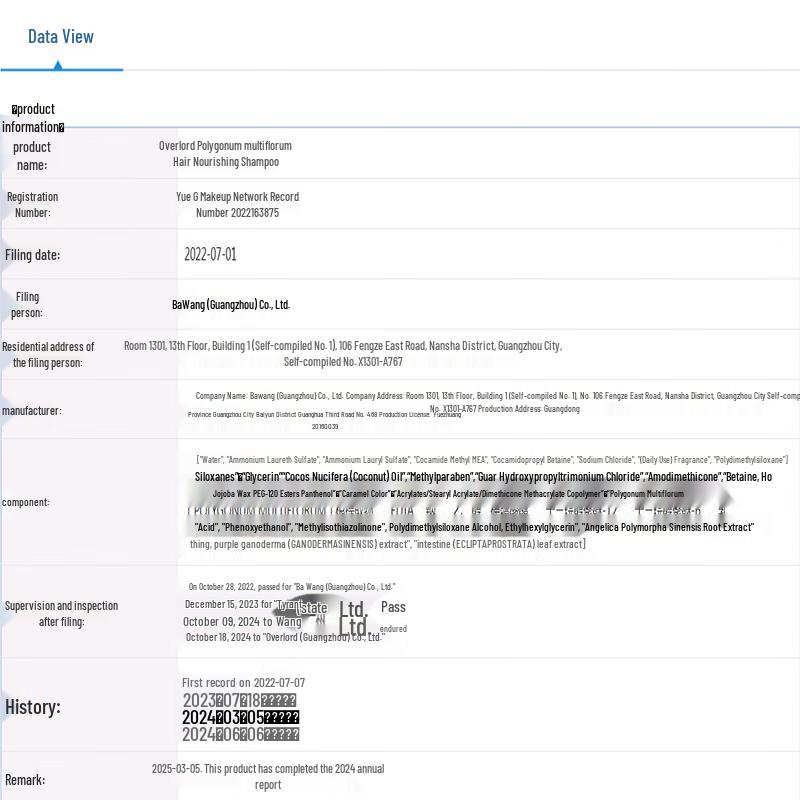The image size is (800, 800).
Task: Click the 'product name:' label
Action: click(32, 156)
